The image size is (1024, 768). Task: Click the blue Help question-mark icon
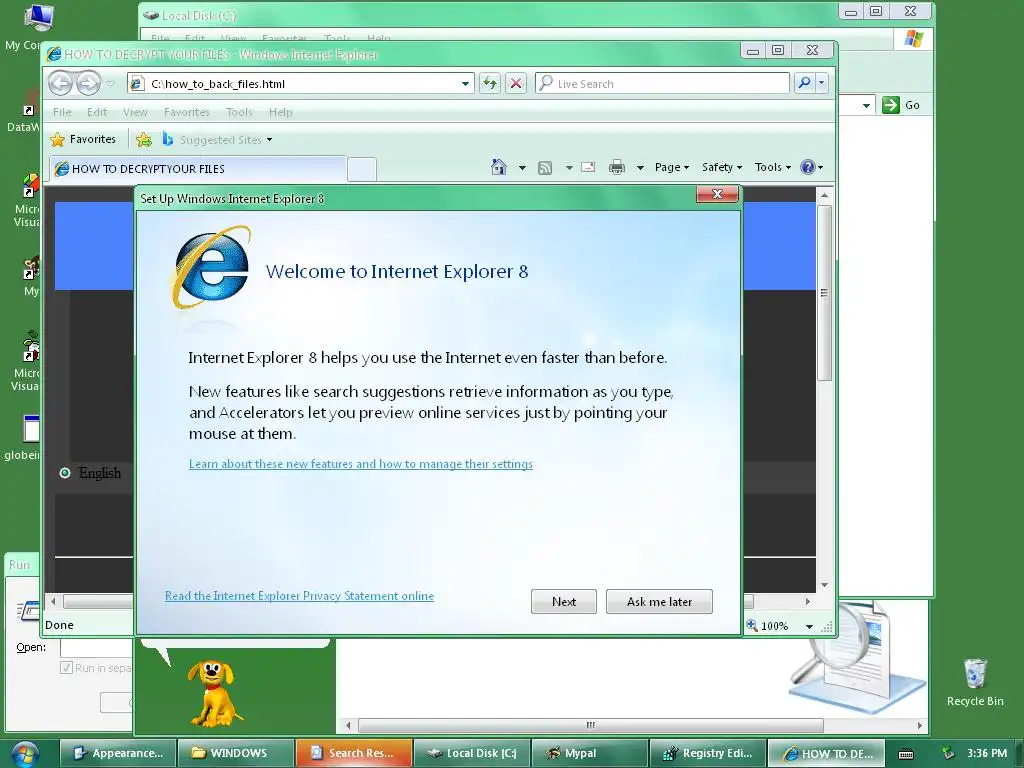(808, 167)
